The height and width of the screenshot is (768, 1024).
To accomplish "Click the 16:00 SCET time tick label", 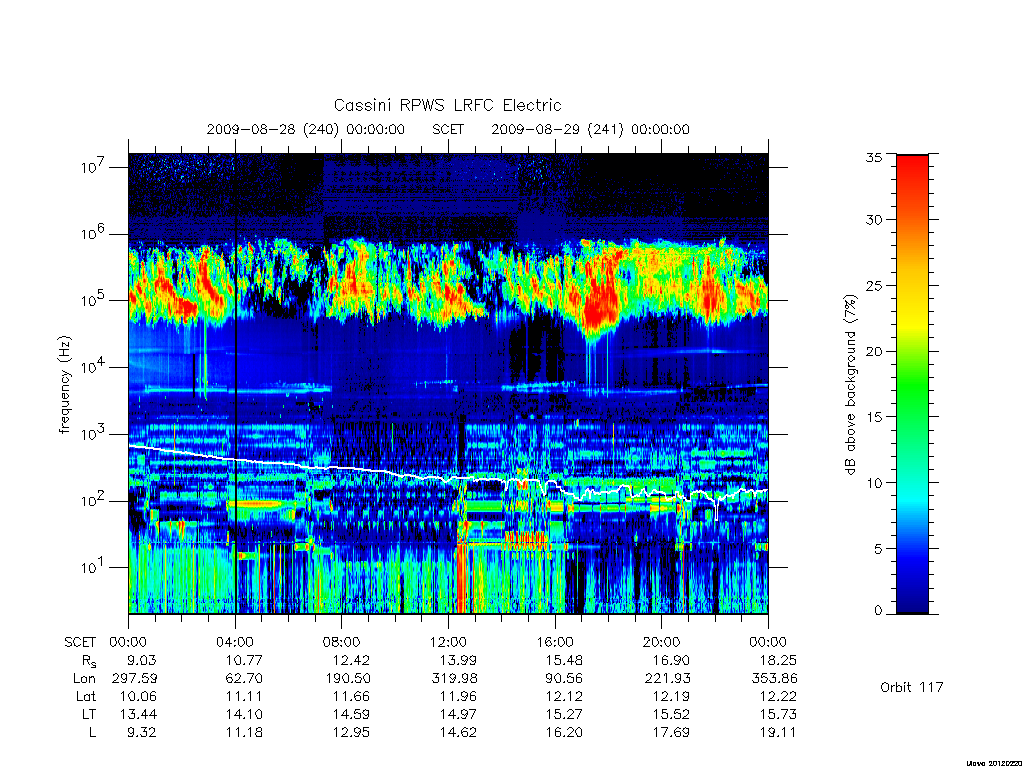I will coord(554,642).
